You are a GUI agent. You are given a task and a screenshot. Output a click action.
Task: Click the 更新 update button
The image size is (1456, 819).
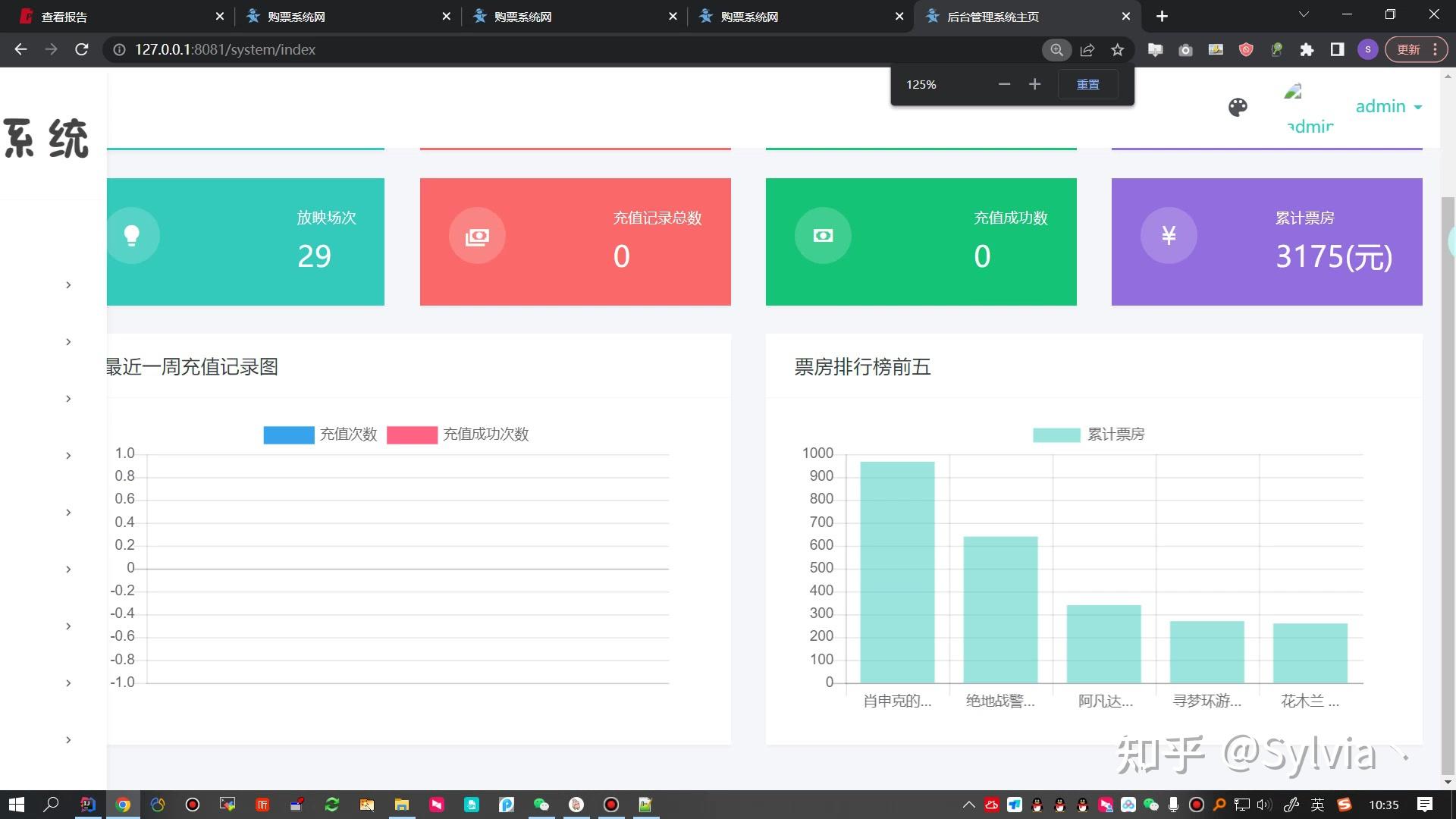click(x=1416, y=49)
